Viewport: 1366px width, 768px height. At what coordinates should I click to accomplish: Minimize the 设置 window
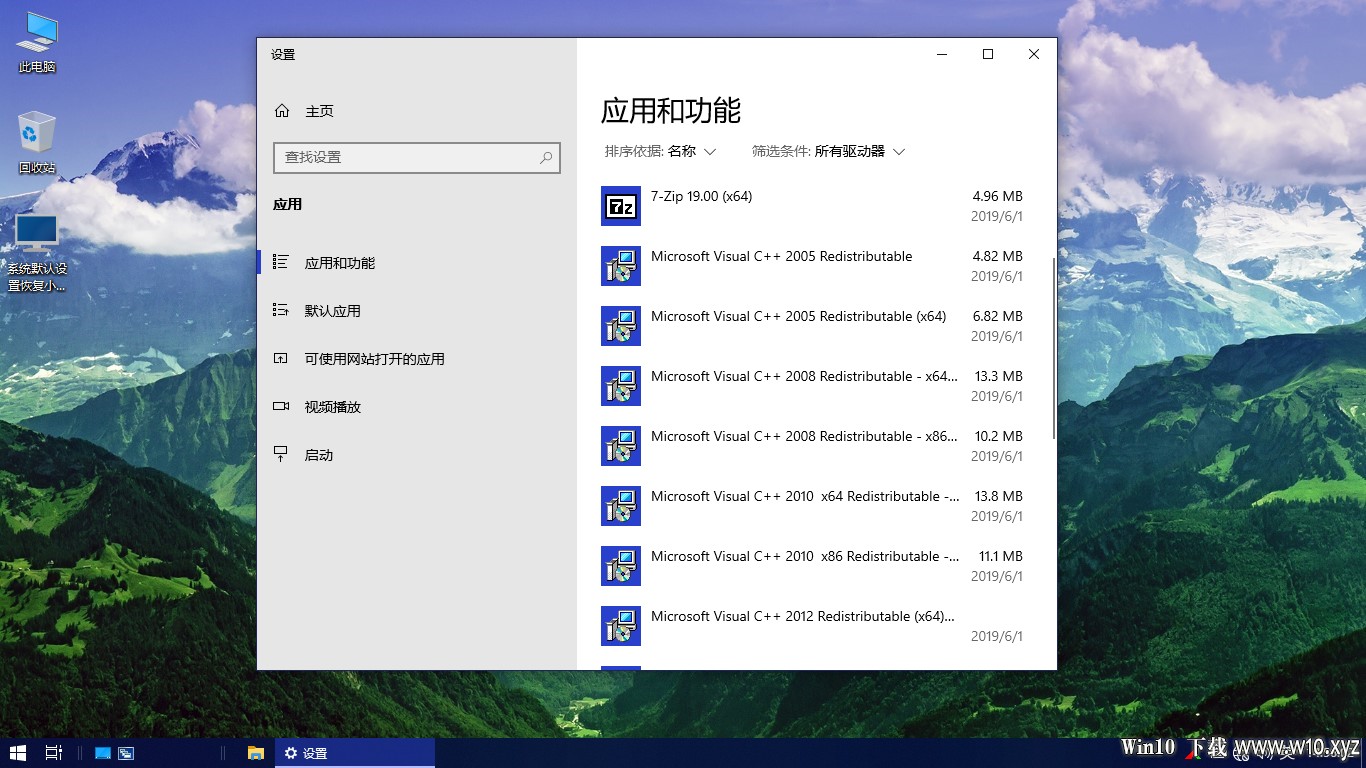[942, 54]
